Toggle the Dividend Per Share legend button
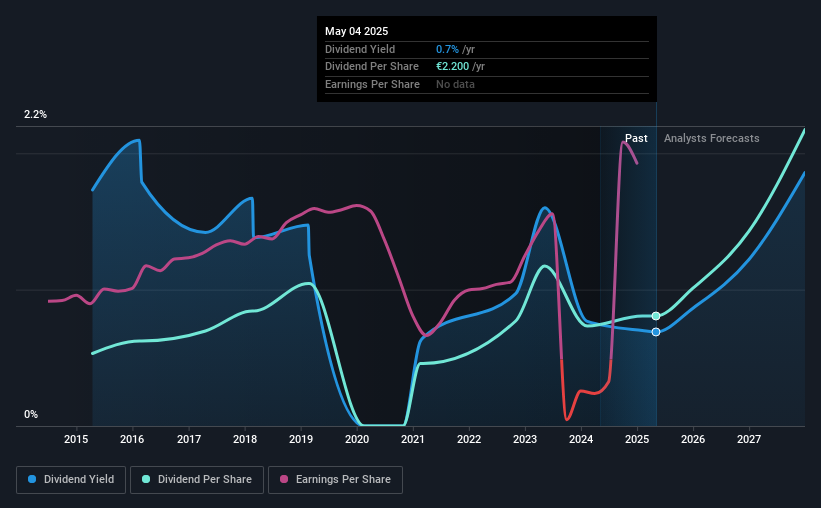 [x=197, y=480]
